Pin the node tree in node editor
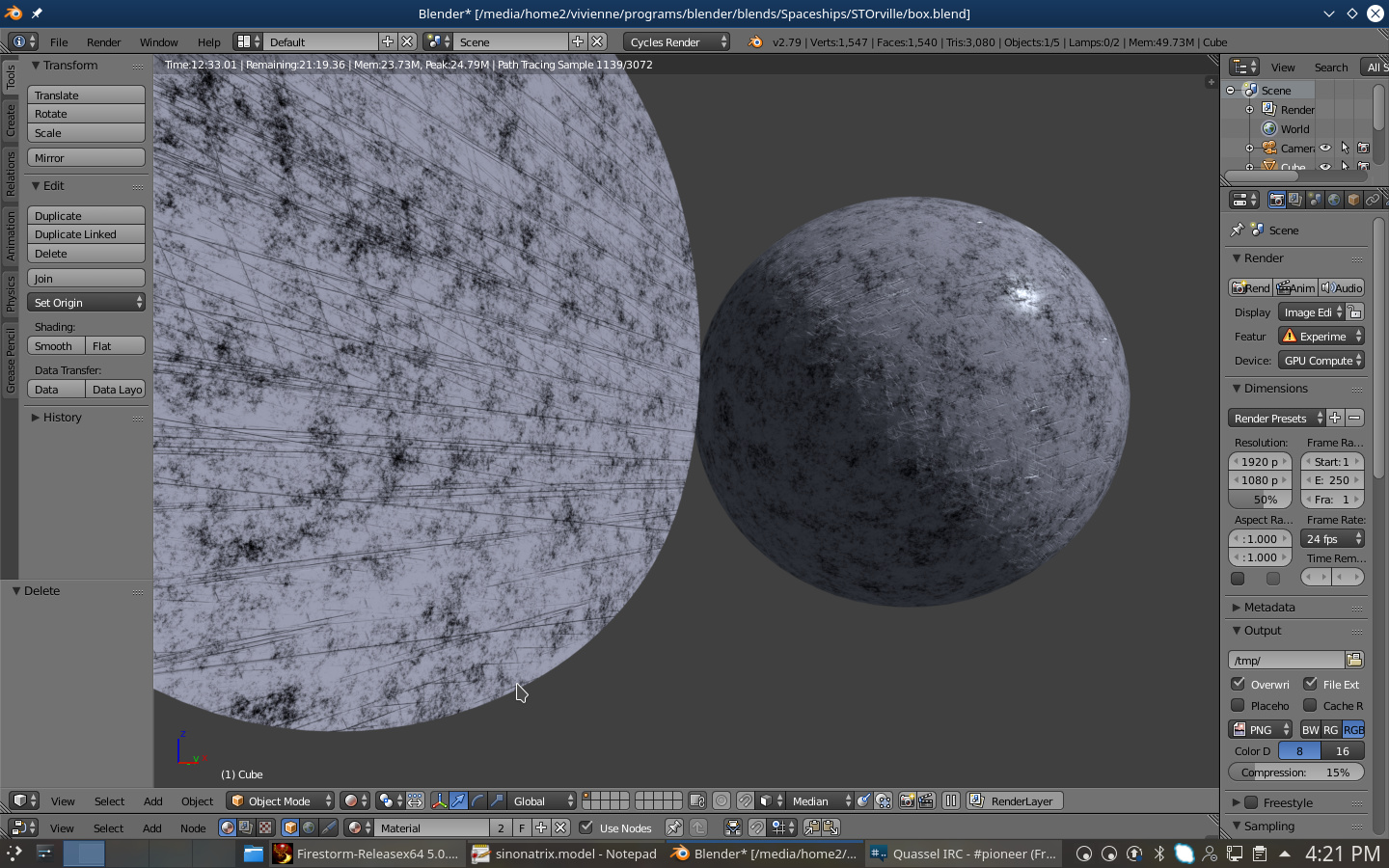Screen dimensions: 1389x868 674,827
